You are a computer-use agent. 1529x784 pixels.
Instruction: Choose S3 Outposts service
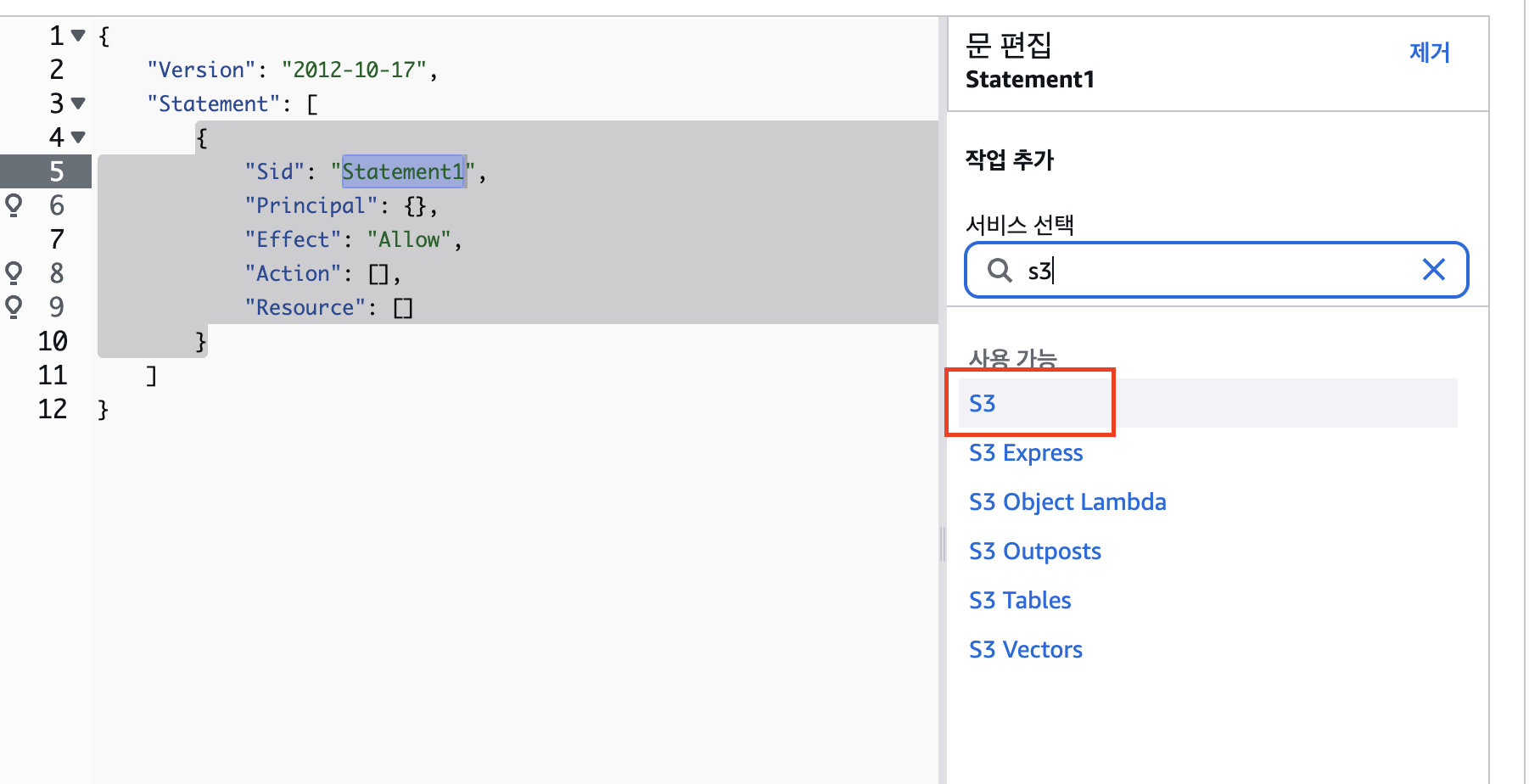coord(1034,551)
